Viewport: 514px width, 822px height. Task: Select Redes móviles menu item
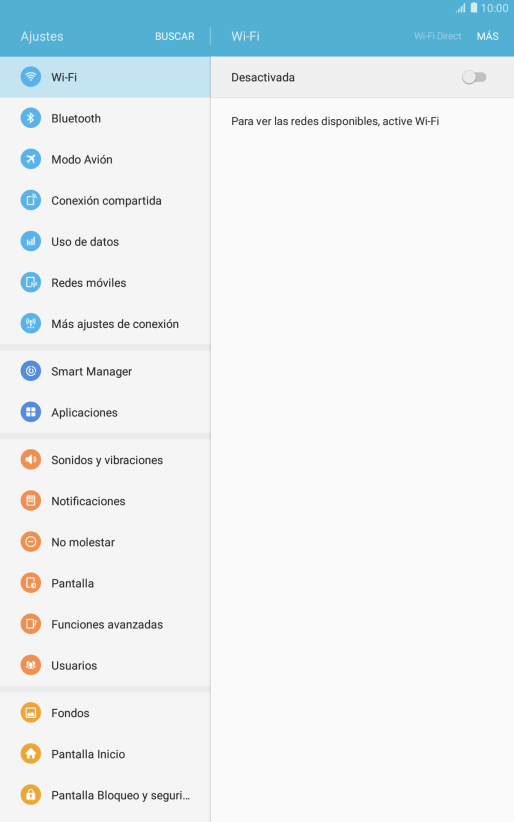click(x=105, y=283)
